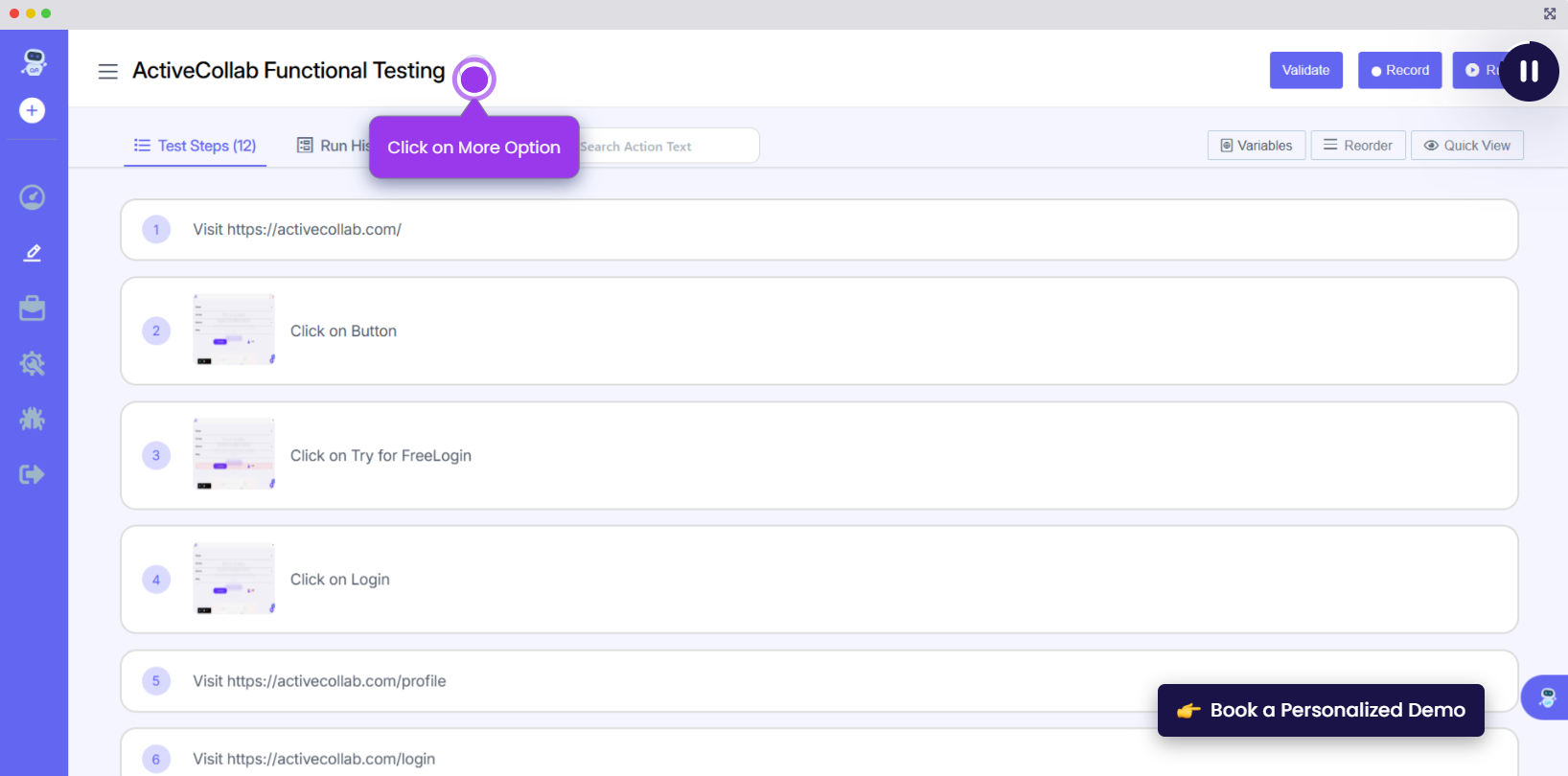
Task: Click the logout arrow sidebar icon
Action: click(x=33, y=474)
